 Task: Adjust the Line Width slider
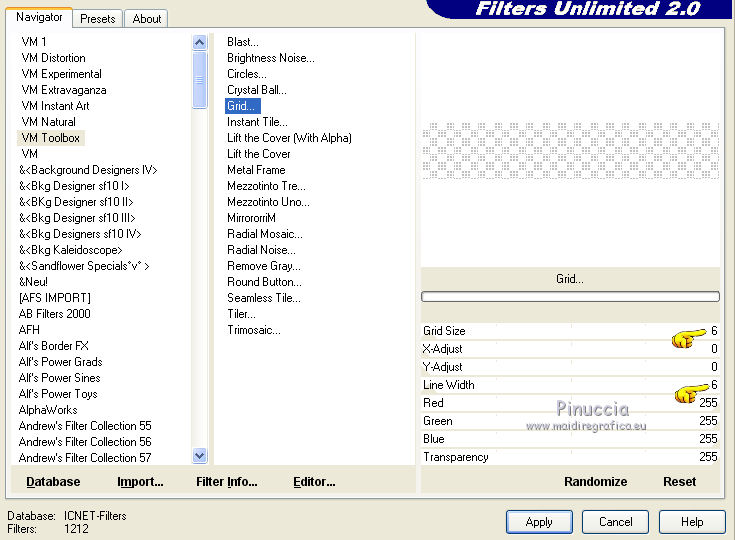570,385
